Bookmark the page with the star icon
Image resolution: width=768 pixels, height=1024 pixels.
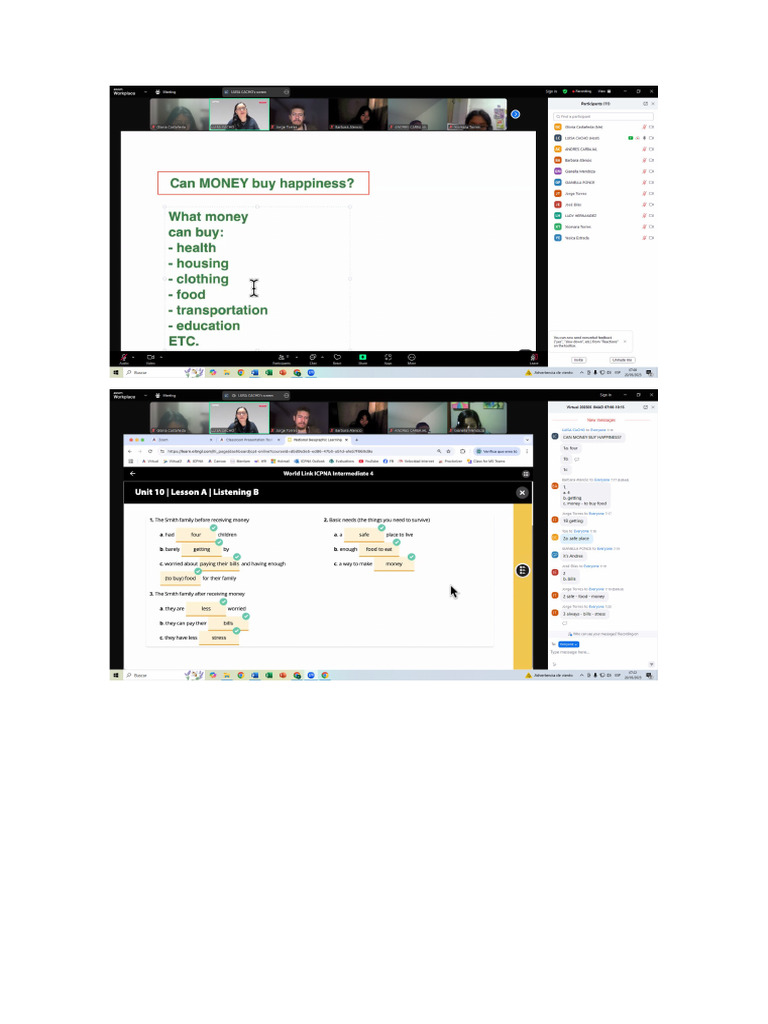tap(449, 451)
